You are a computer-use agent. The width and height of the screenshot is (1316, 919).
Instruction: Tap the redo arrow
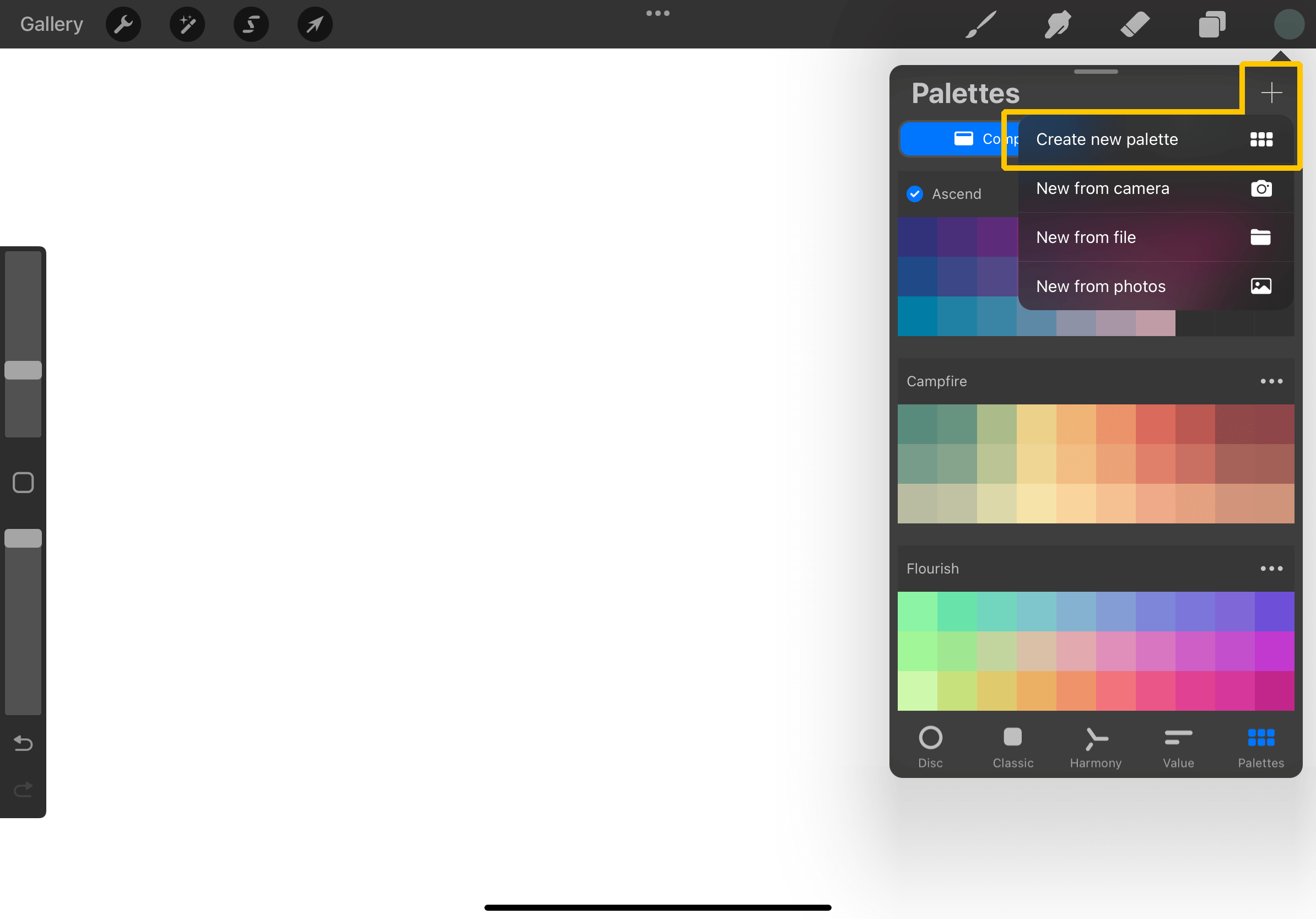pos(23,790)
